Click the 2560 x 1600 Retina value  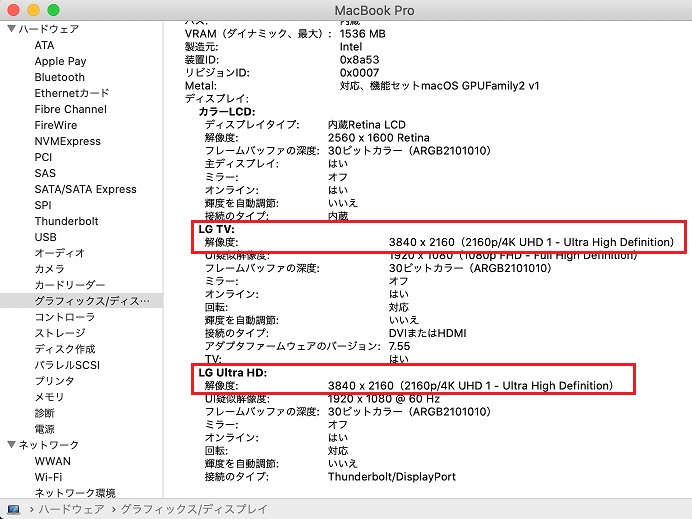(x=379, y=138)
